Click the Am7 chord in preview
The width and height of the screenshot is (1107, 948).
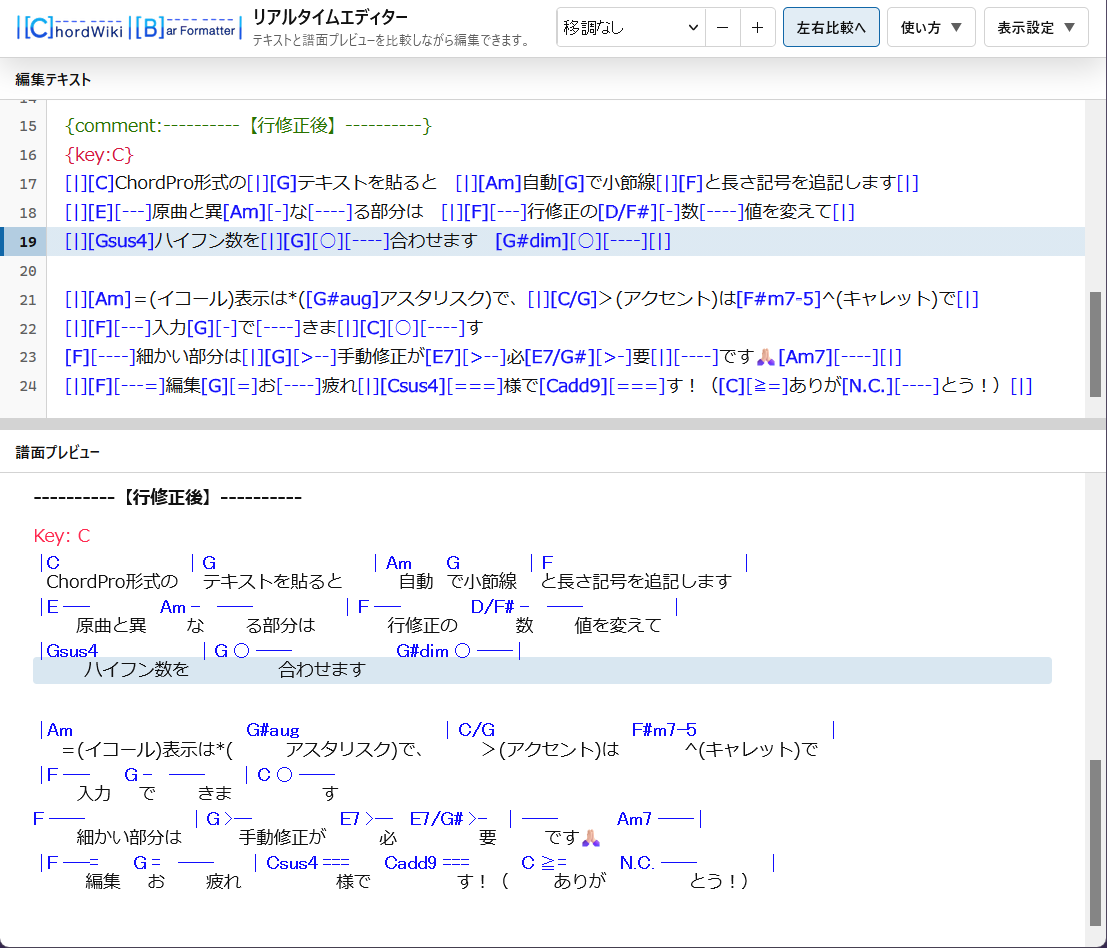pos(634,819)
